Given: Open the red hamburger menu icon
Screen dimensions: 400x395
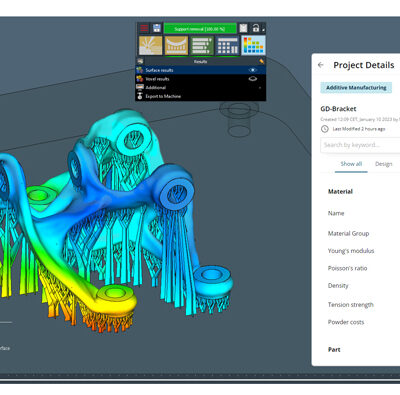Looking at the screenshot, I should coord(144,28).
